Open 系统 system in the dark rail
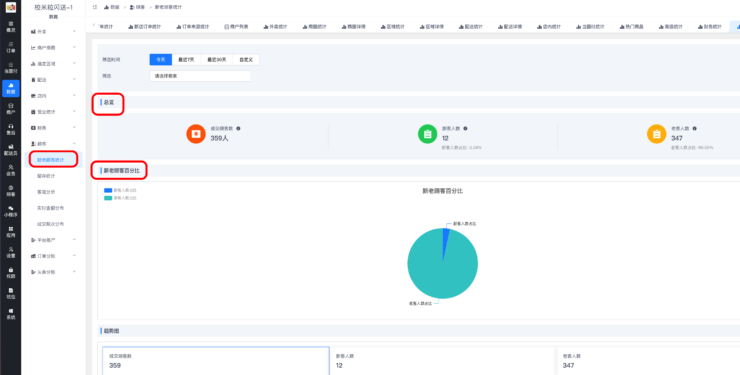 pyautogui.click(x=10, y=314)
